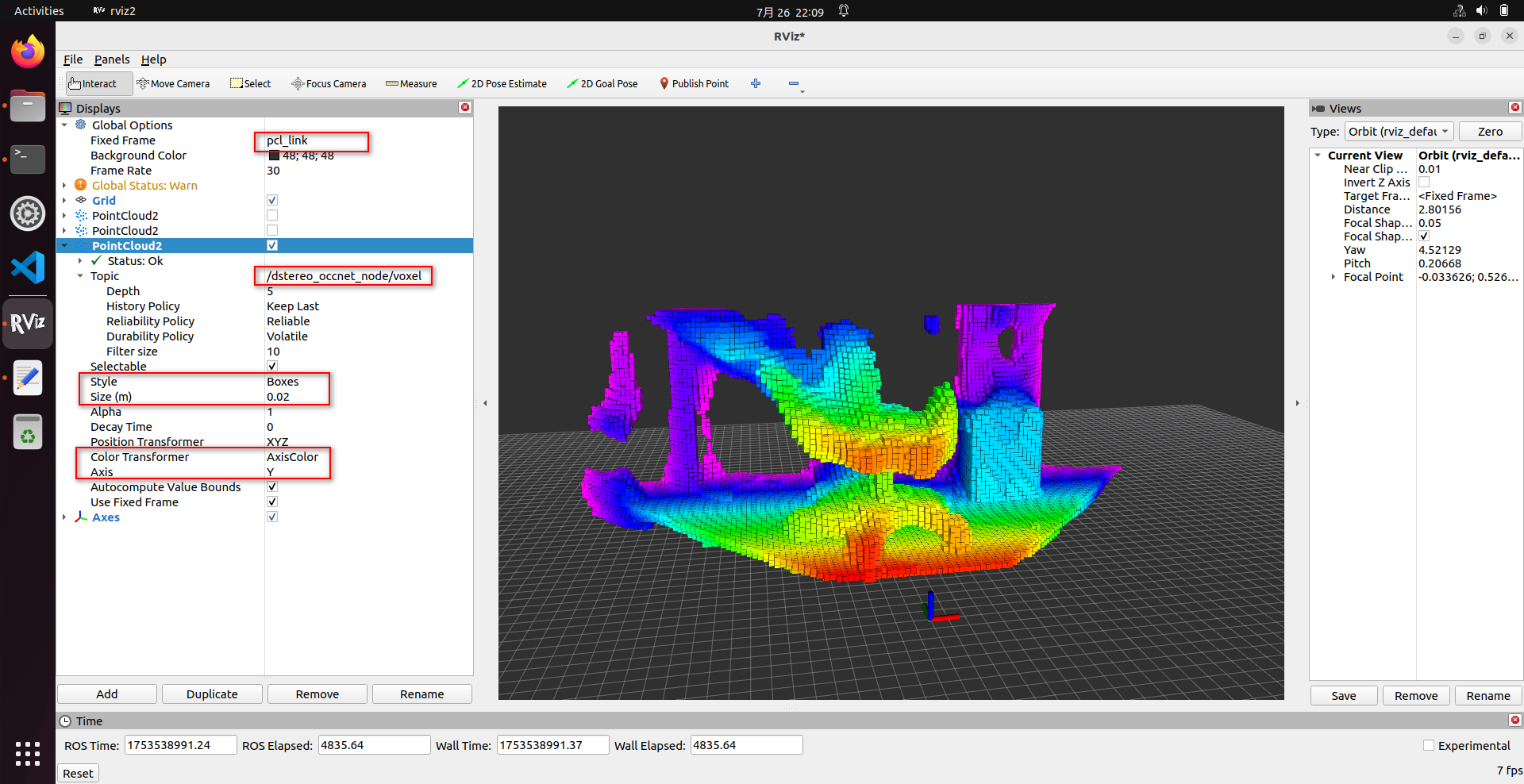Screen dimensions: 1524x784
Task: Collapse the Current View node
Action: click(x=1318, y=156)
